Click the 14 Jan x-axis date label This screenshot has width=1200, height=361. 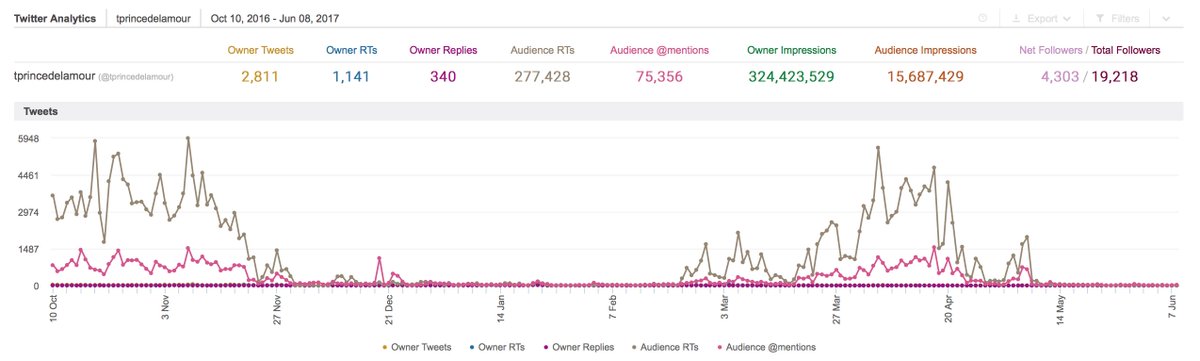coord(502,309)
